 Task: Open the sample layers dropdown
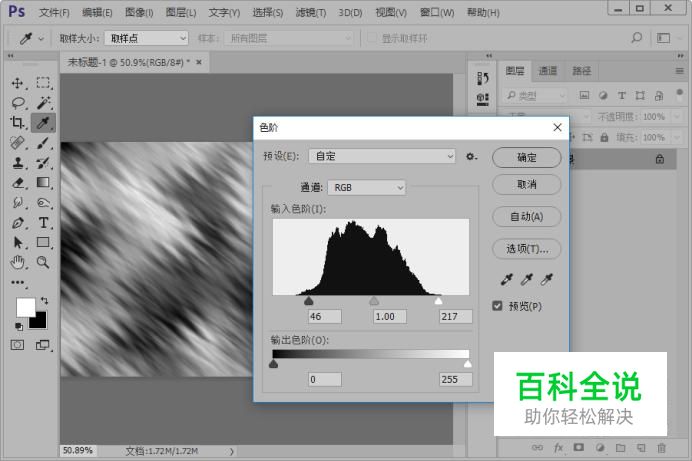(x=289, y=38)
